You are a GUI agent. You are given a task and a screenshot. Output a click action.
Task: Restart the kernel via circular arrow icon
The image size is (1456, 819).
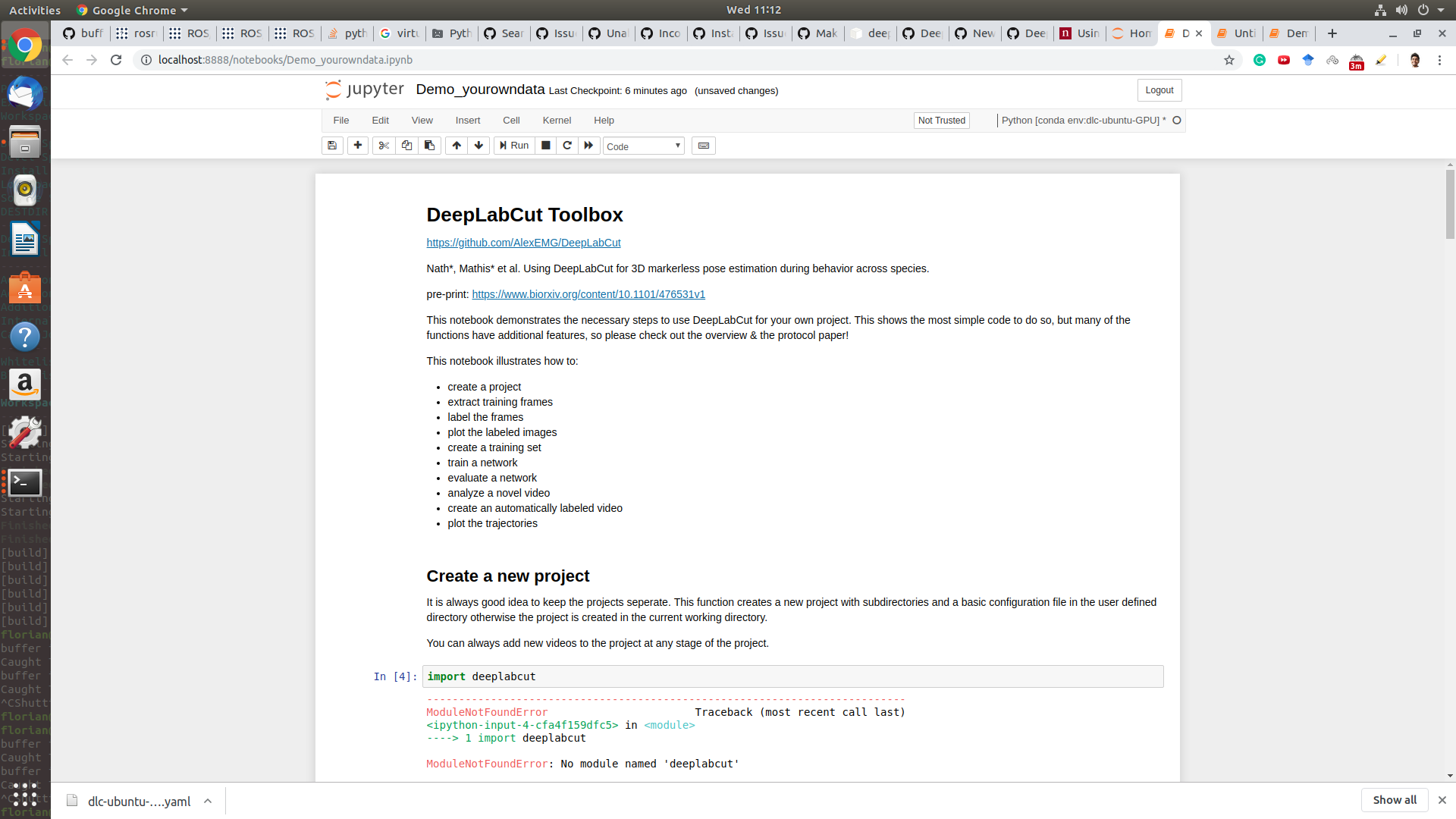click(x=567, y=146)
